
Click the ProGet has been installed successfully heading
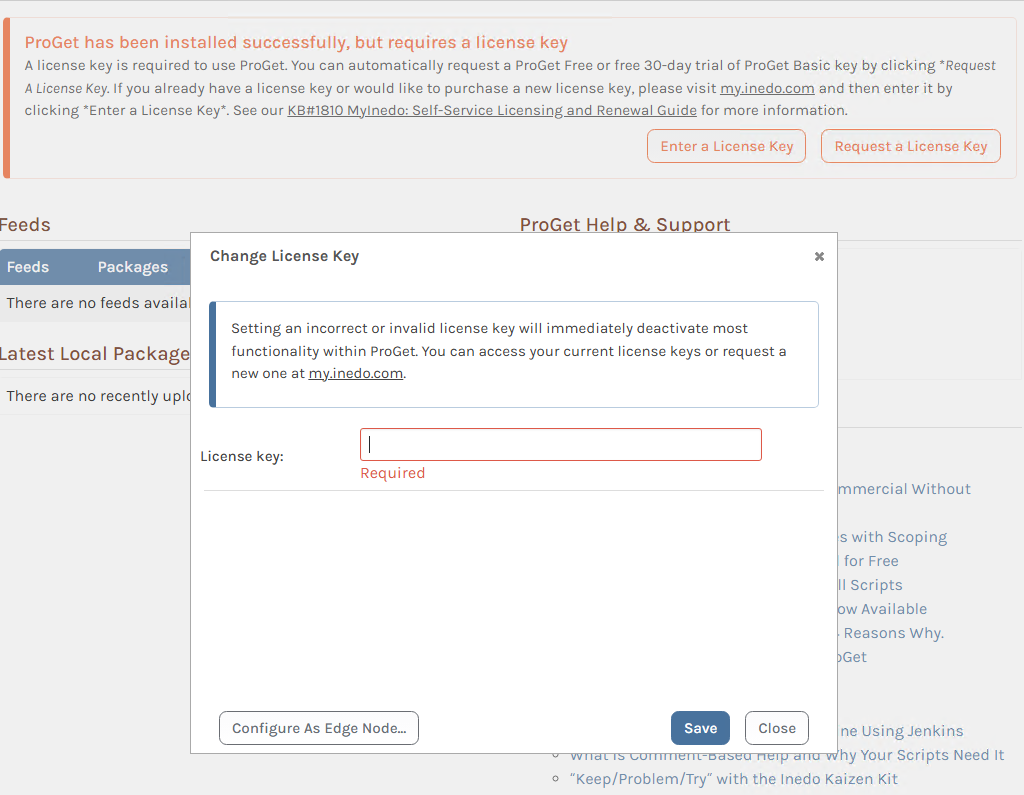(x=296, y=42)
